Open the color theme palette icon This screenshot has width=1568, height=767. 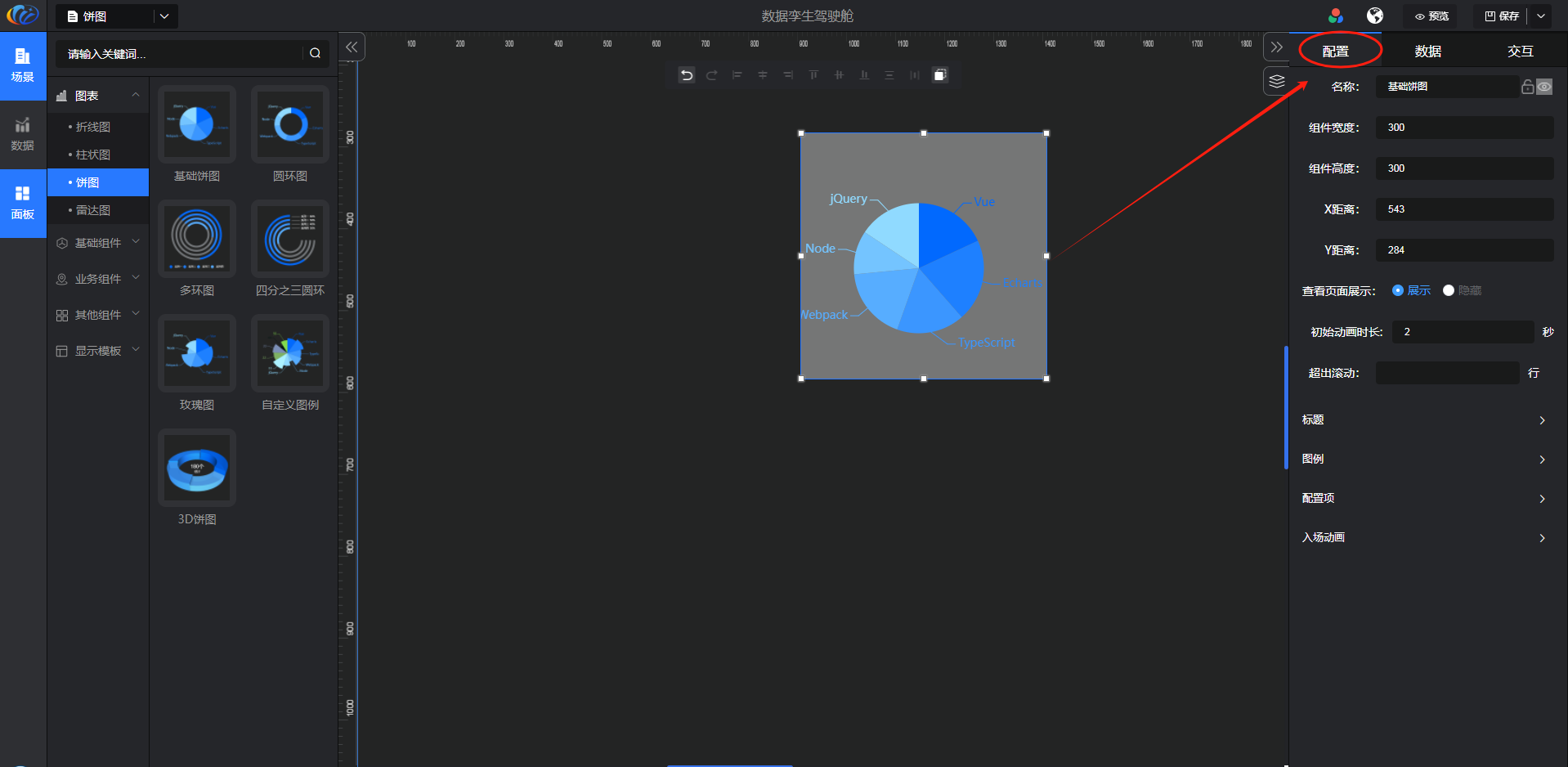tap(1335, 16)
